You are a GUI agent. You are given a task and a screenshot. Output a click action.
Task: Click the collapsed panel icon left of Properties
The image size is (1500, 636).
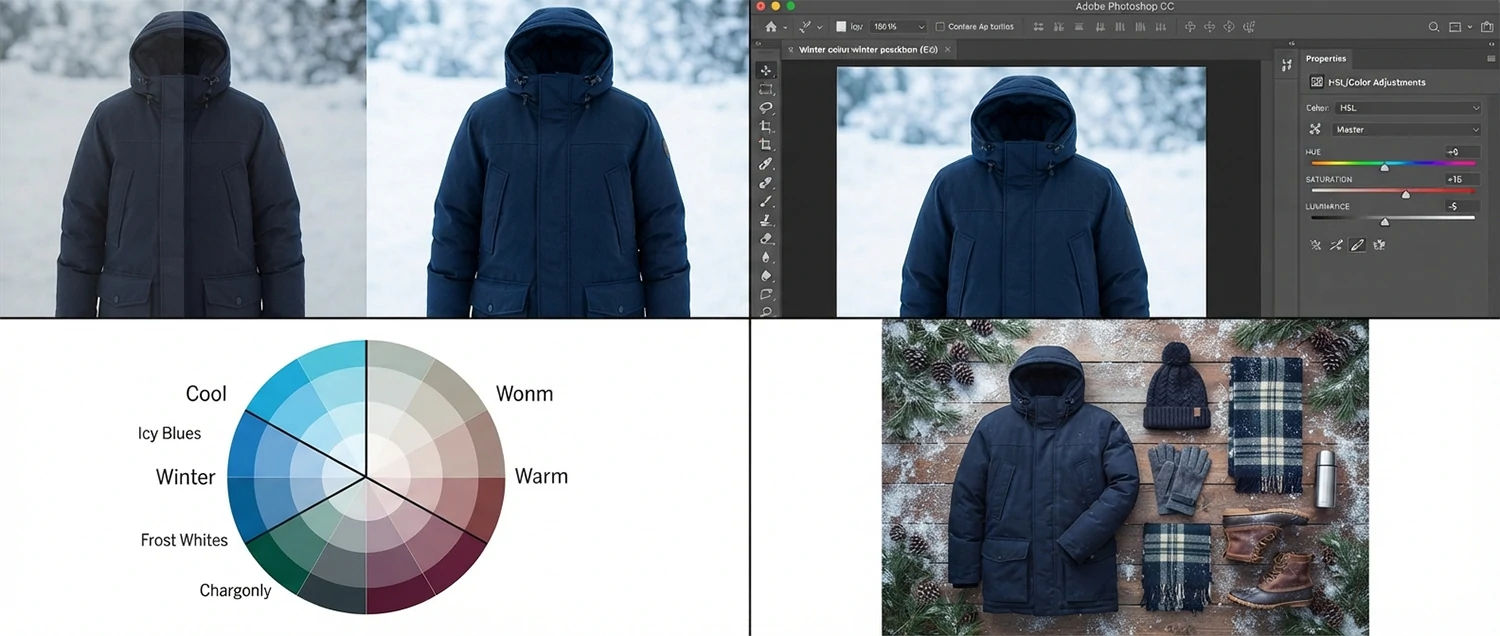point(1287,65)
